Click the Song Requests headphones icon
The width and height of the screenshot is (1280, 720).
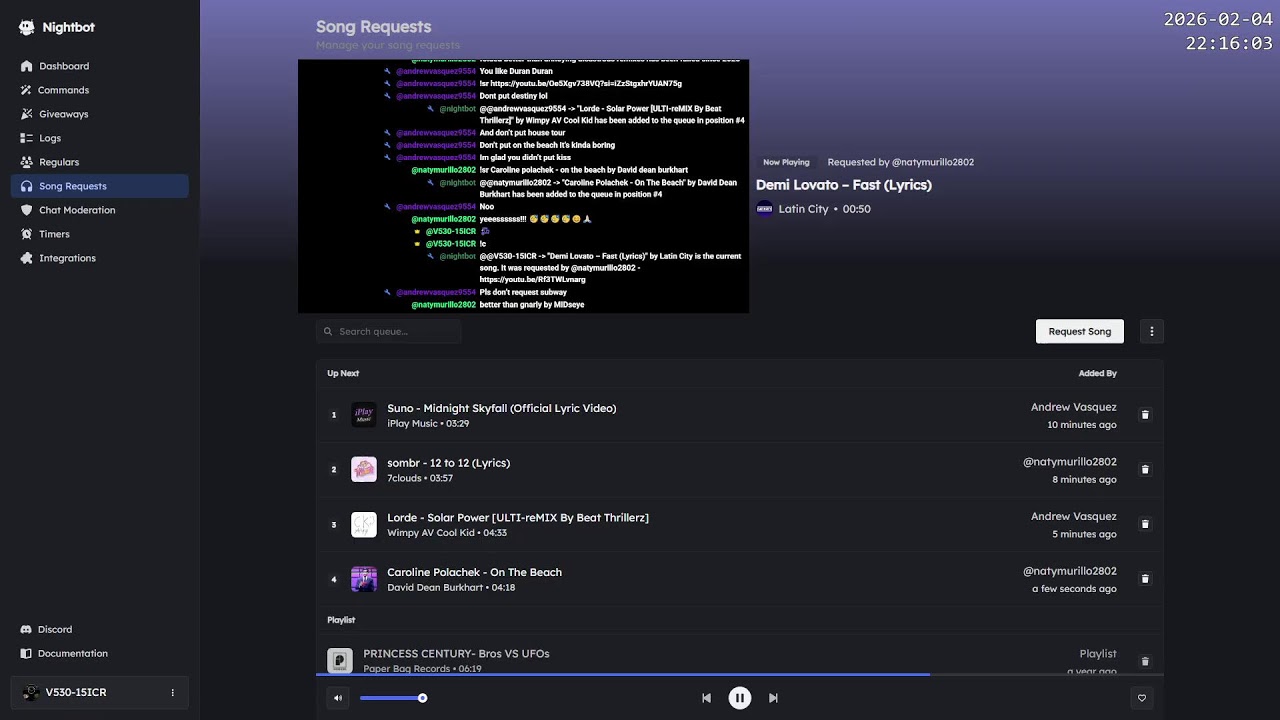click(27, 186)
